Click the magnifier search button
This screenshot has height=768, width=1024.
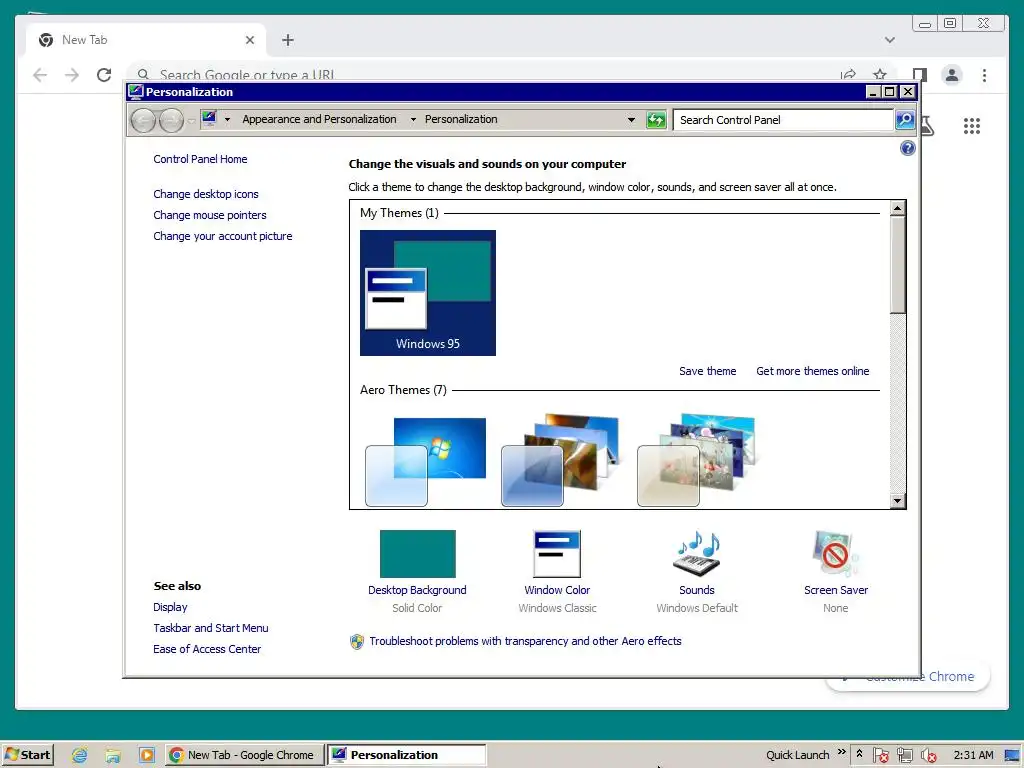(x=904, y=120)
